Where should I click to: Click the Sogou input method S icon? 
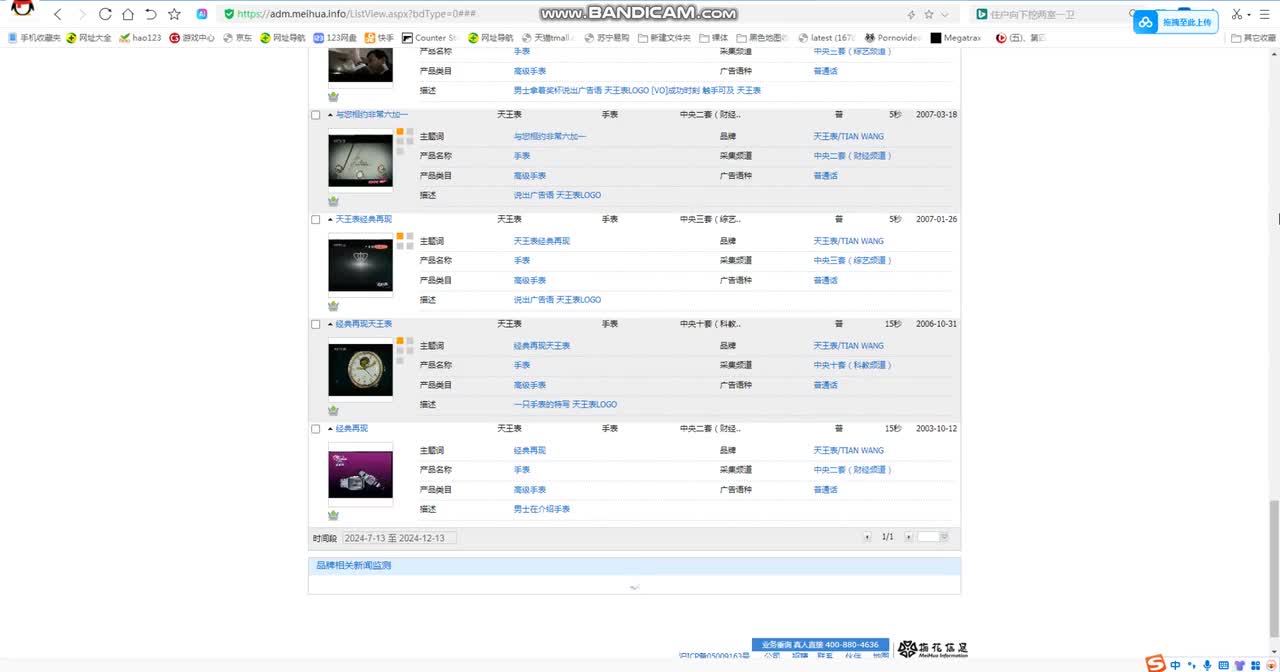[1155, 664]
